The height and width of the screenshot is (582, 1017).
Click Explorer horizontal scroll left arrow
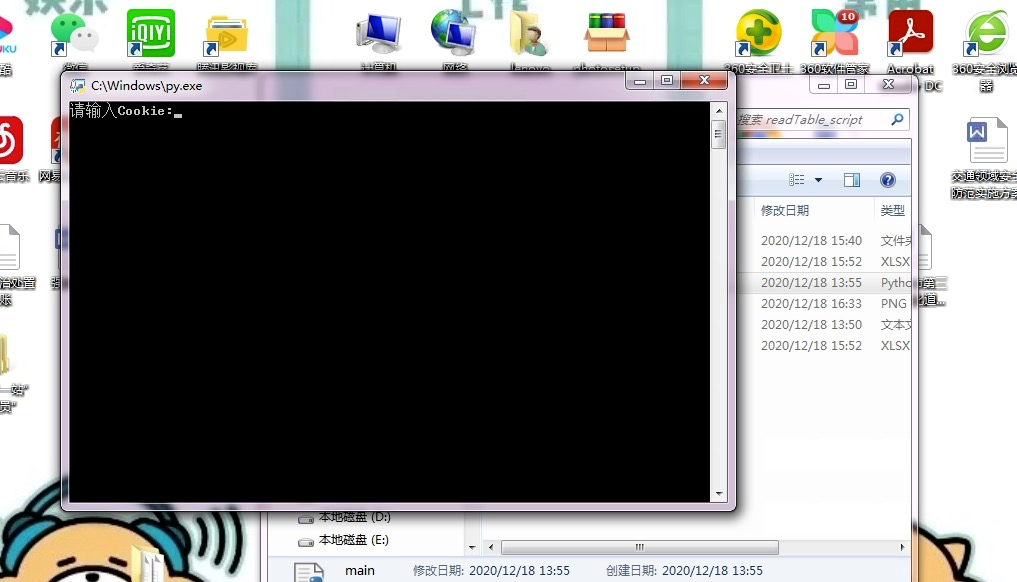491,547
